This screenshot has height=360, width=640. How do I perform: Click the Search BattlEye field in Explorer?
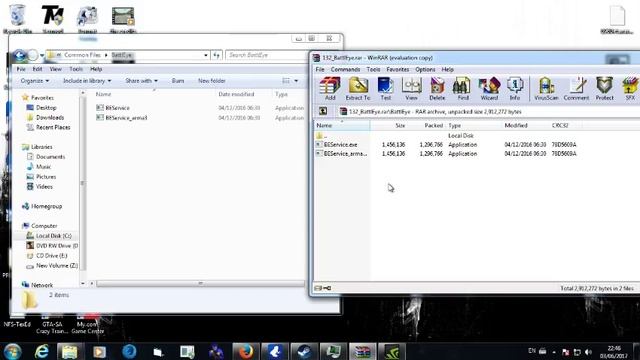pyautogui.click(x=266, y=55)
